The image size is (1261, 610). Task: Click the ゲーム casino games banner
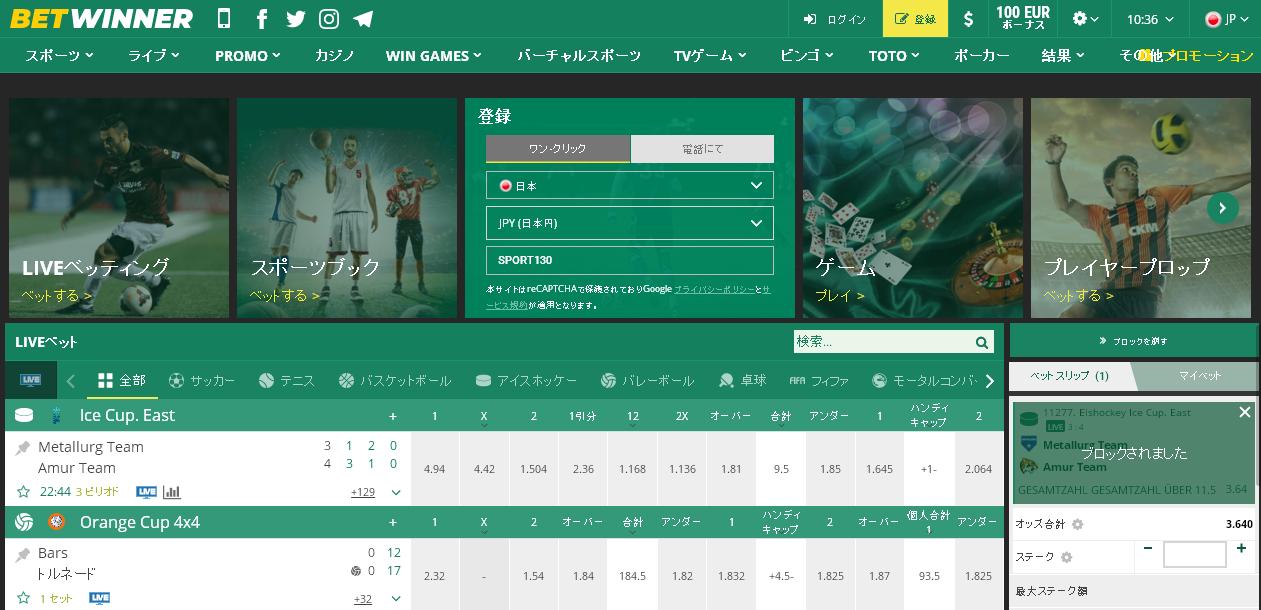pyautogui.click(x=913, y=208)
